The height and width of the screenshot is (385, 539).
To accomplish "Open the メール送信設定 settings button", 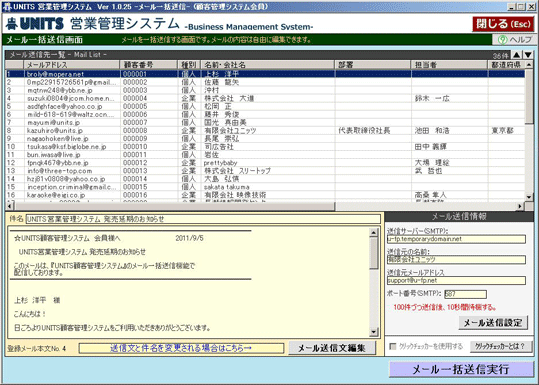I will point(493,322).
